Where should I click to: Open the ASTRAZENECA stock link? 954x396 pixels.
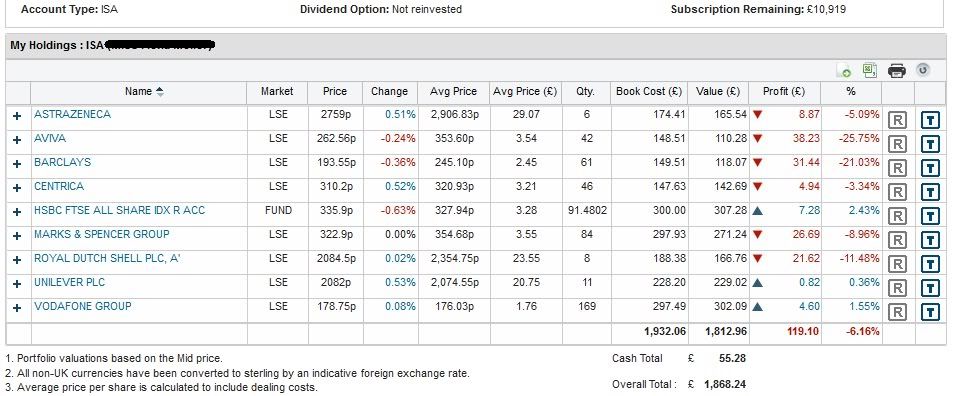[72, 114]
